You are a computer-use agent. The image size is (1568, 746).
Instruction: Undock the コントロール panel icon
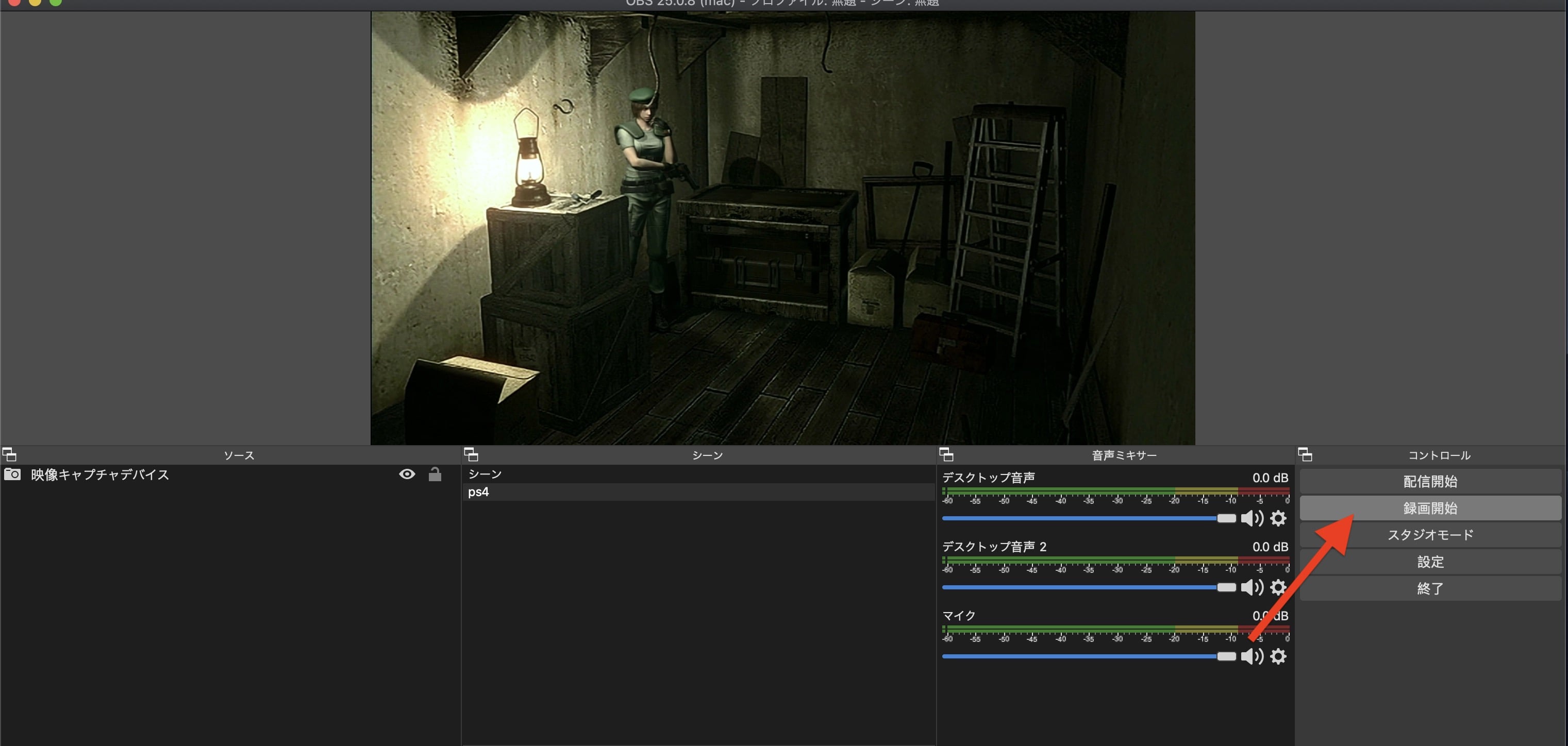click(1305, 454)
